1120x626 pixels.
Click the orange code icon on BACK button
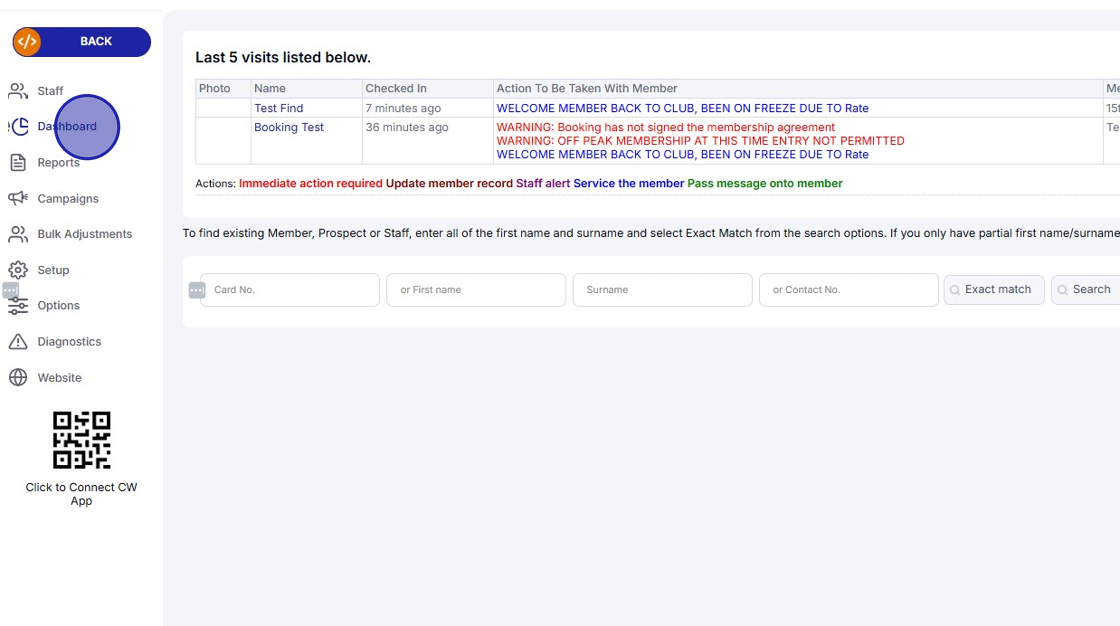(27, 41)
